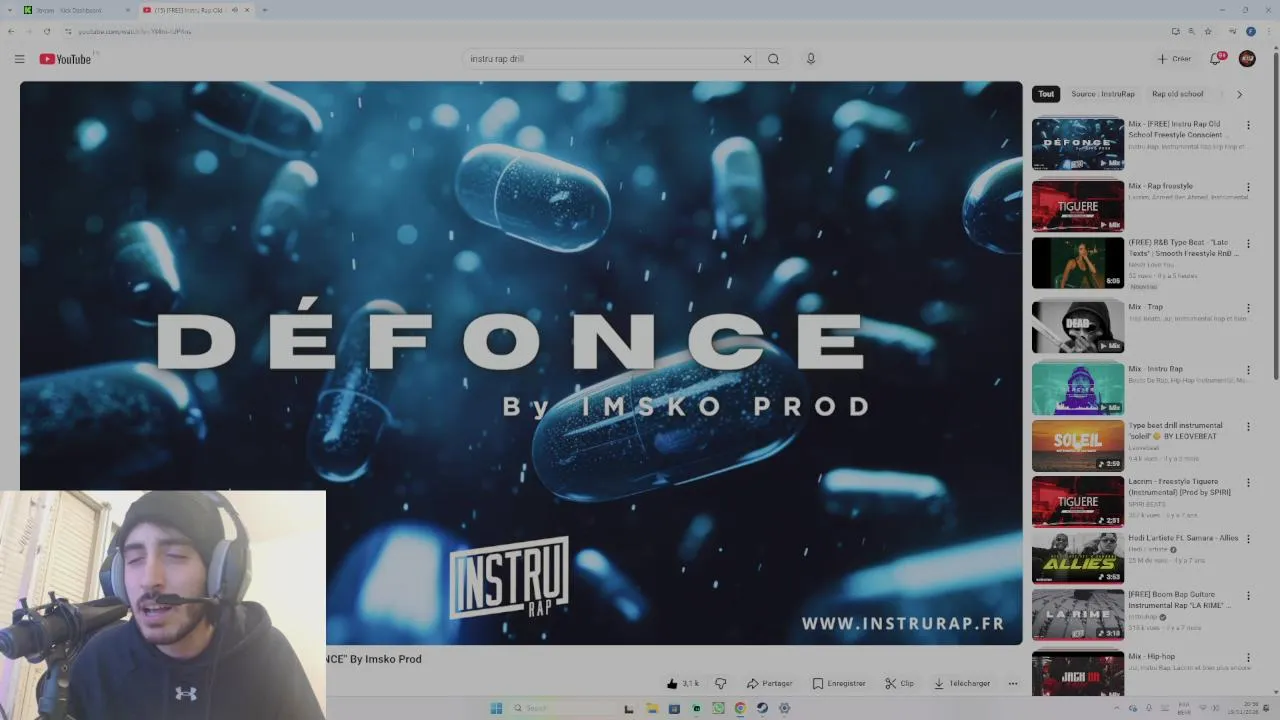Like the video with thumbs up
The width and height of the screenshot is (1280, 720).
pyautogui.click(x=683, y=684)
